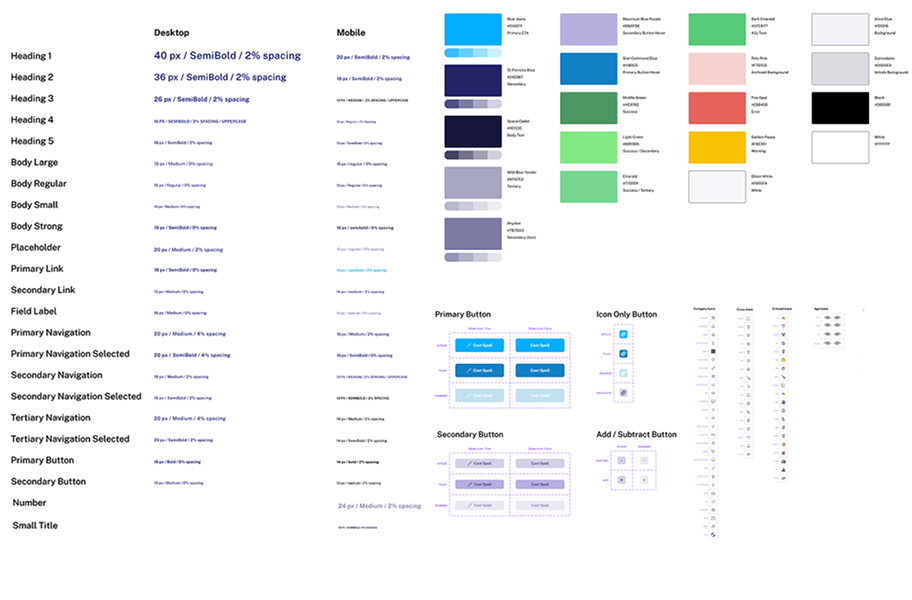
Task: Click the top glyph in Class Icons column
Action: pyautogui.click(x=748, y=318)
